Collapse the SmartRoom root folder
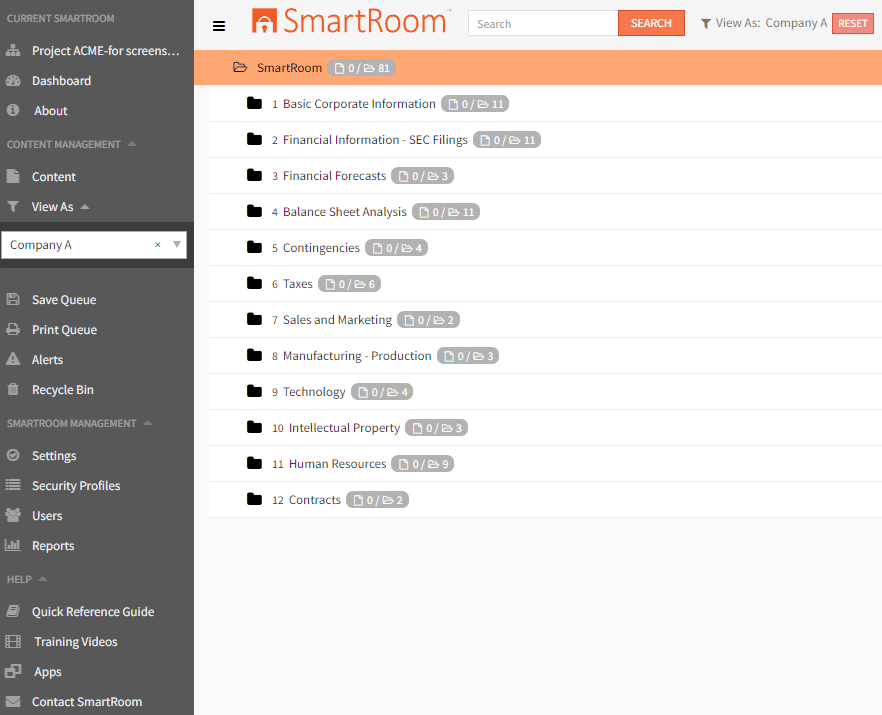 click(x=240, y=68)
